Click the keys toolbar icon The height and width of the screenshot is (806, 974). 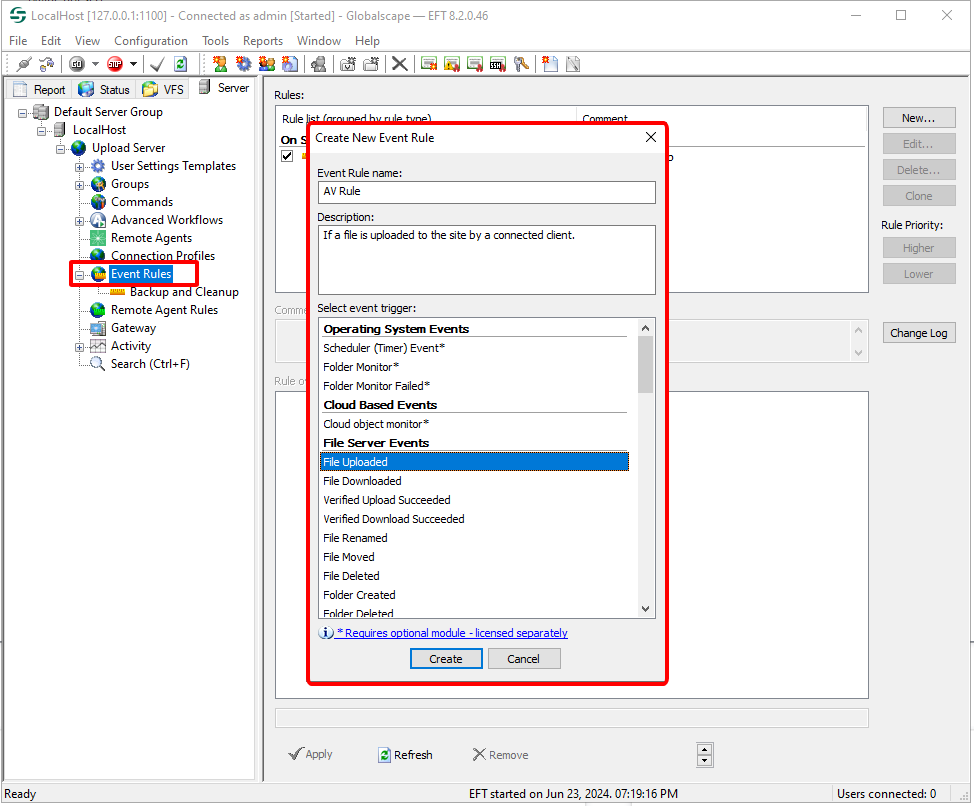tap(521, 64)
